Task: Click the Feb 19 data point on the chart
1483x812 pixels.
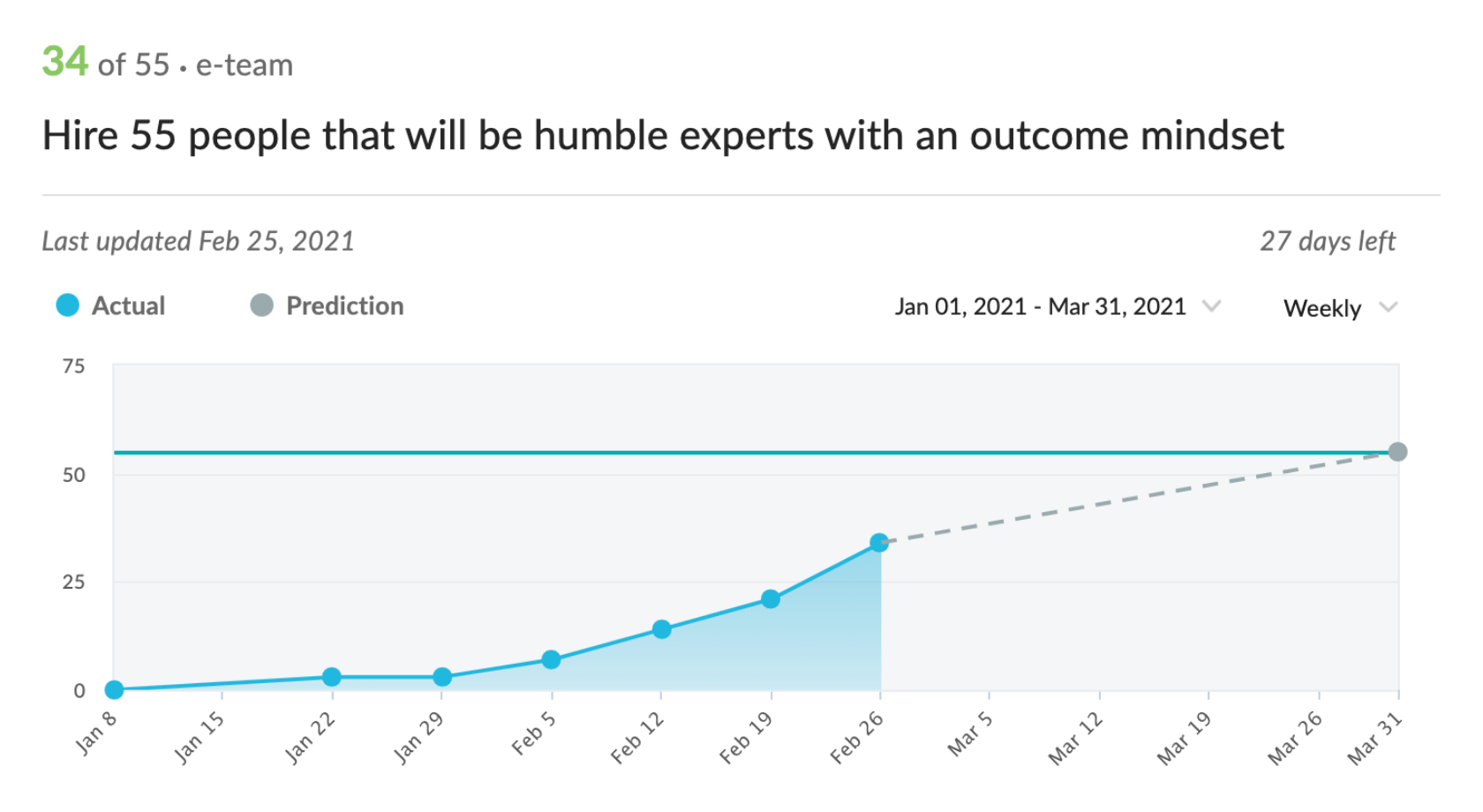Action: pos(769,599)
